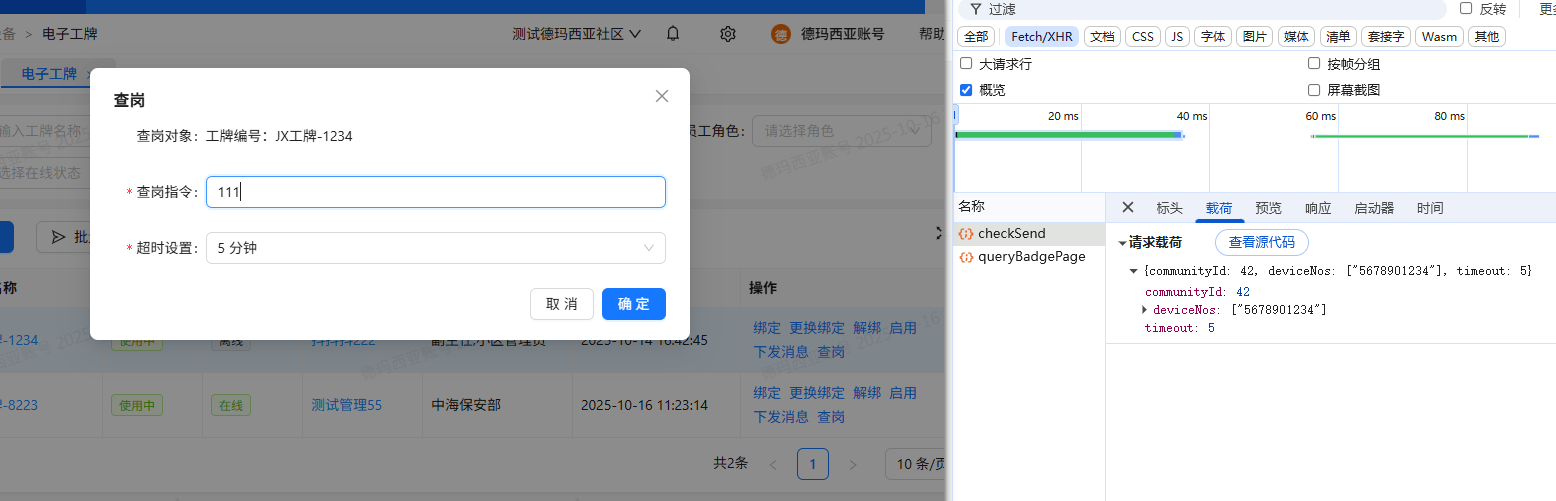This screenshot has width=1556, height=501.
Task: Click the next page arrow
Action: pyautogui.click(x=853, y=464)
